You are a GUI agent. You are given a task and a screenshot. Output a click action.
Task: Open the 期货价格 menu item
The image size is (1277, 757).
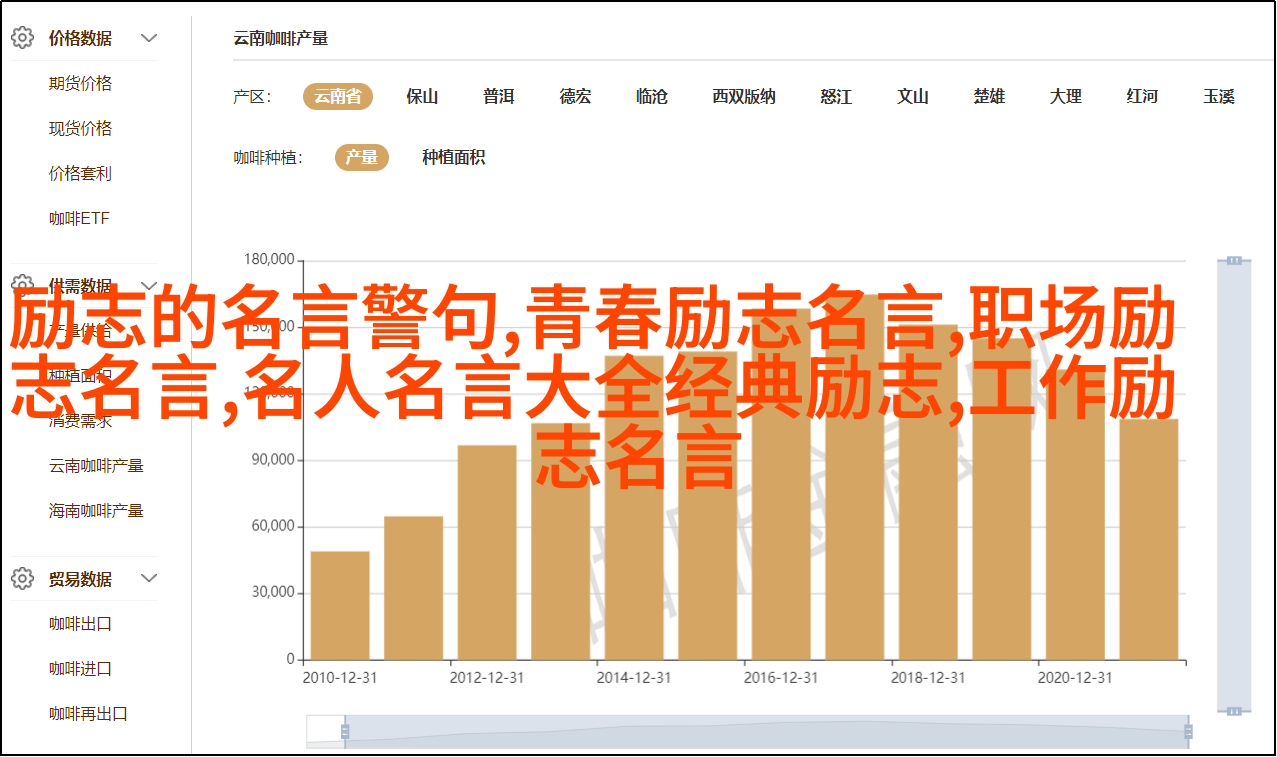point(81,84)
